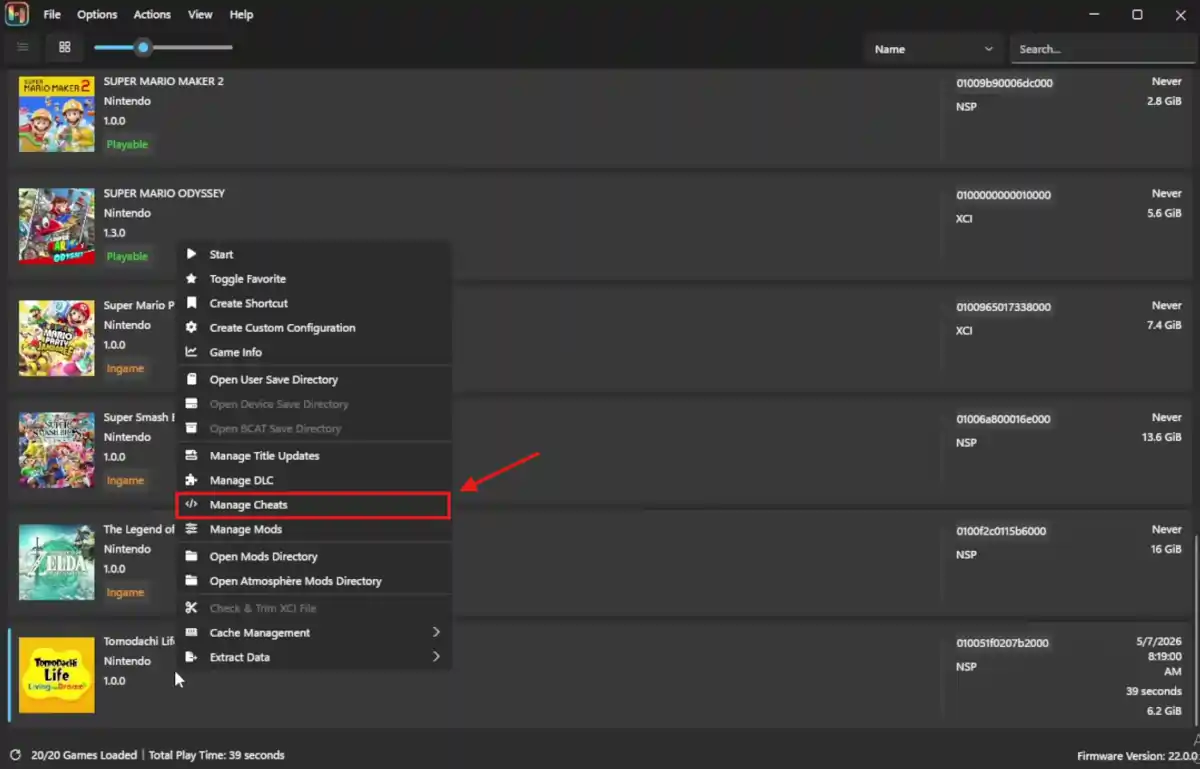Open the Actions menu
This screenshot has height=769, width=1200.
(x=152, y=15)
